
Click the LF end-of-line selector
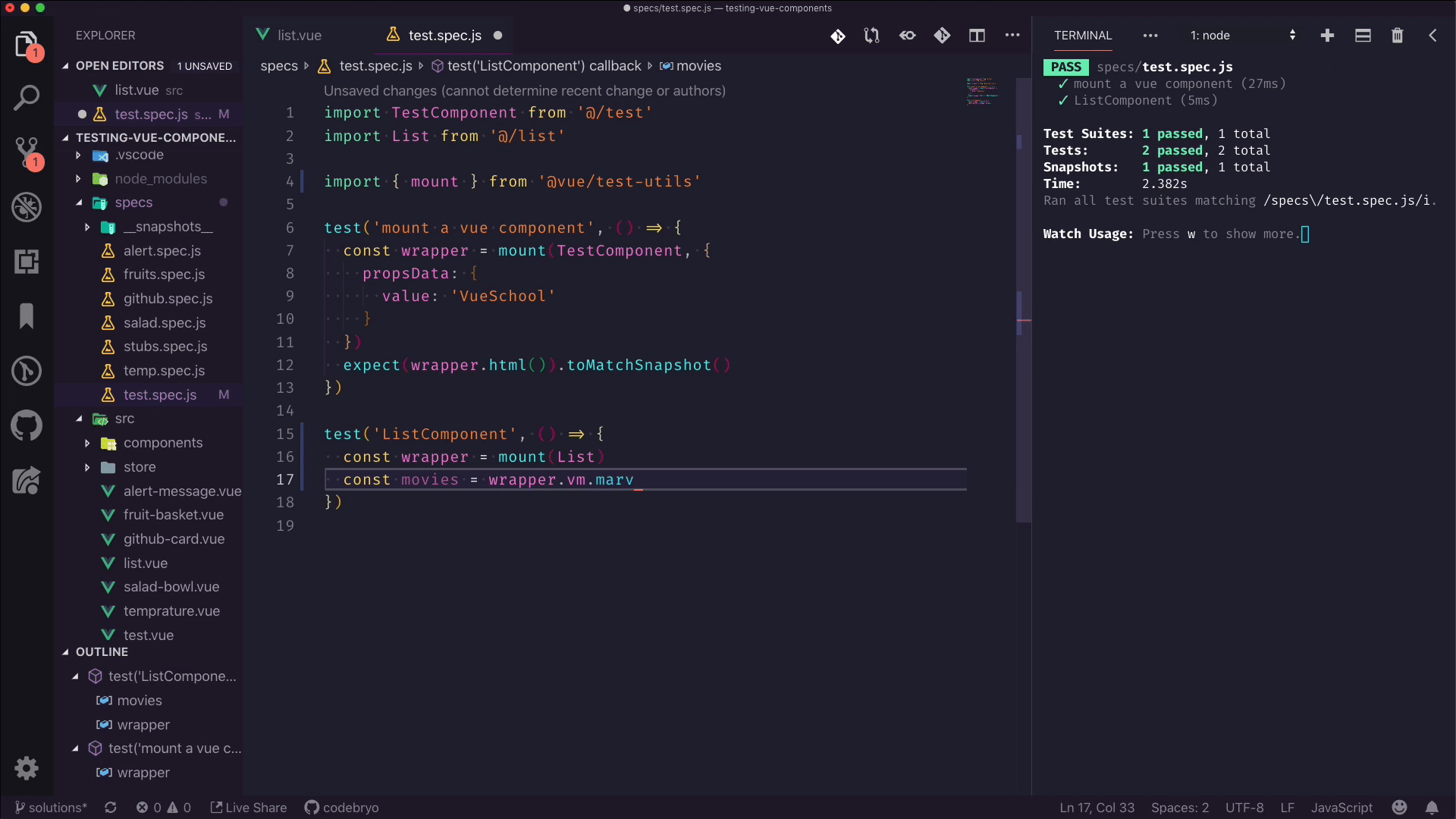[1287, 808]
